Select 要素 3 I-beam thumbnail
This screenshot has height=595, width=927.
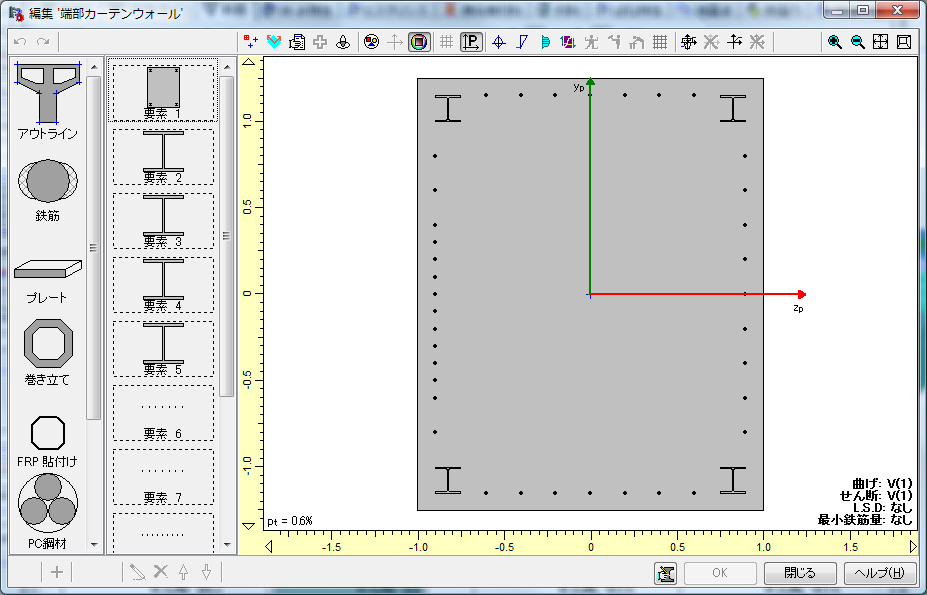coord(163,220)
